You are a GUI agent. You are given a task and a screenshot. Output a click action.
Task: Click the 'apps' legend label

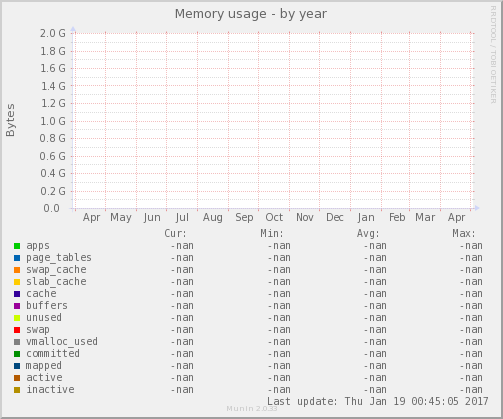38,246
